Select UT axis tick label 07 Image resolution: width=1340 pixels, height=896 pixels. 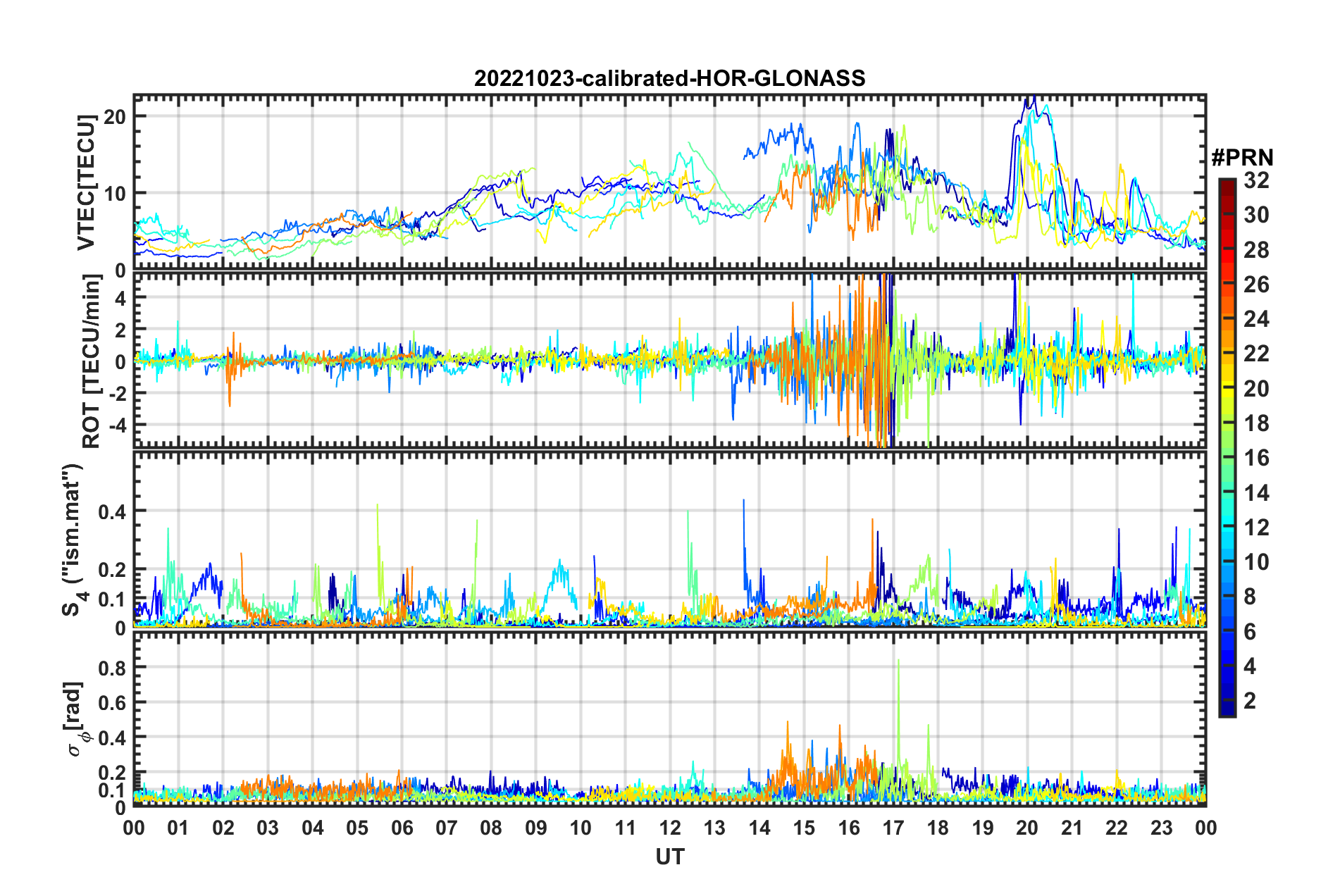447,828
